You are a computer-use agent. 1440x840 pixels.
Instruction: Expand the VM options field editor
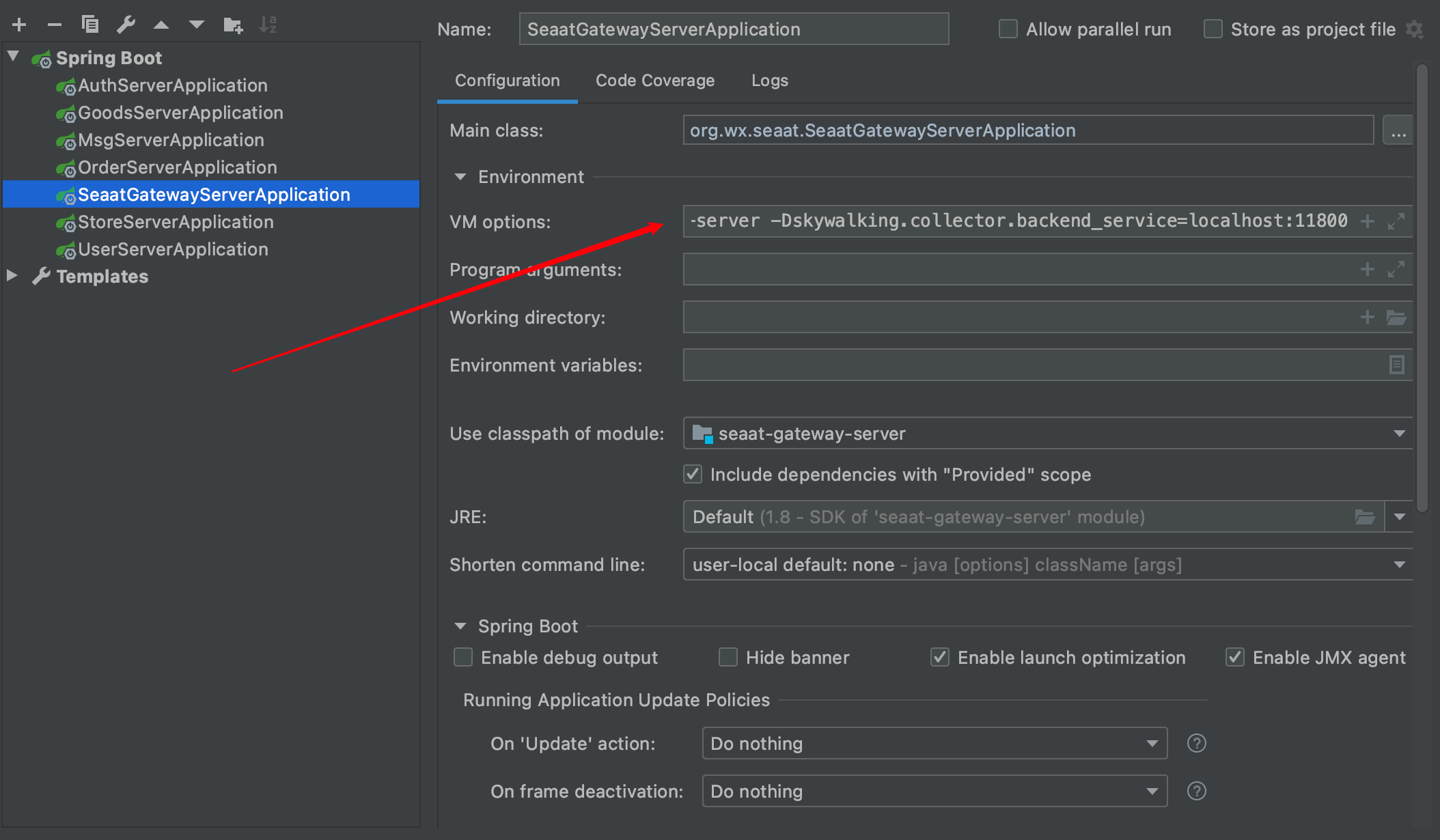(1396, 221)
